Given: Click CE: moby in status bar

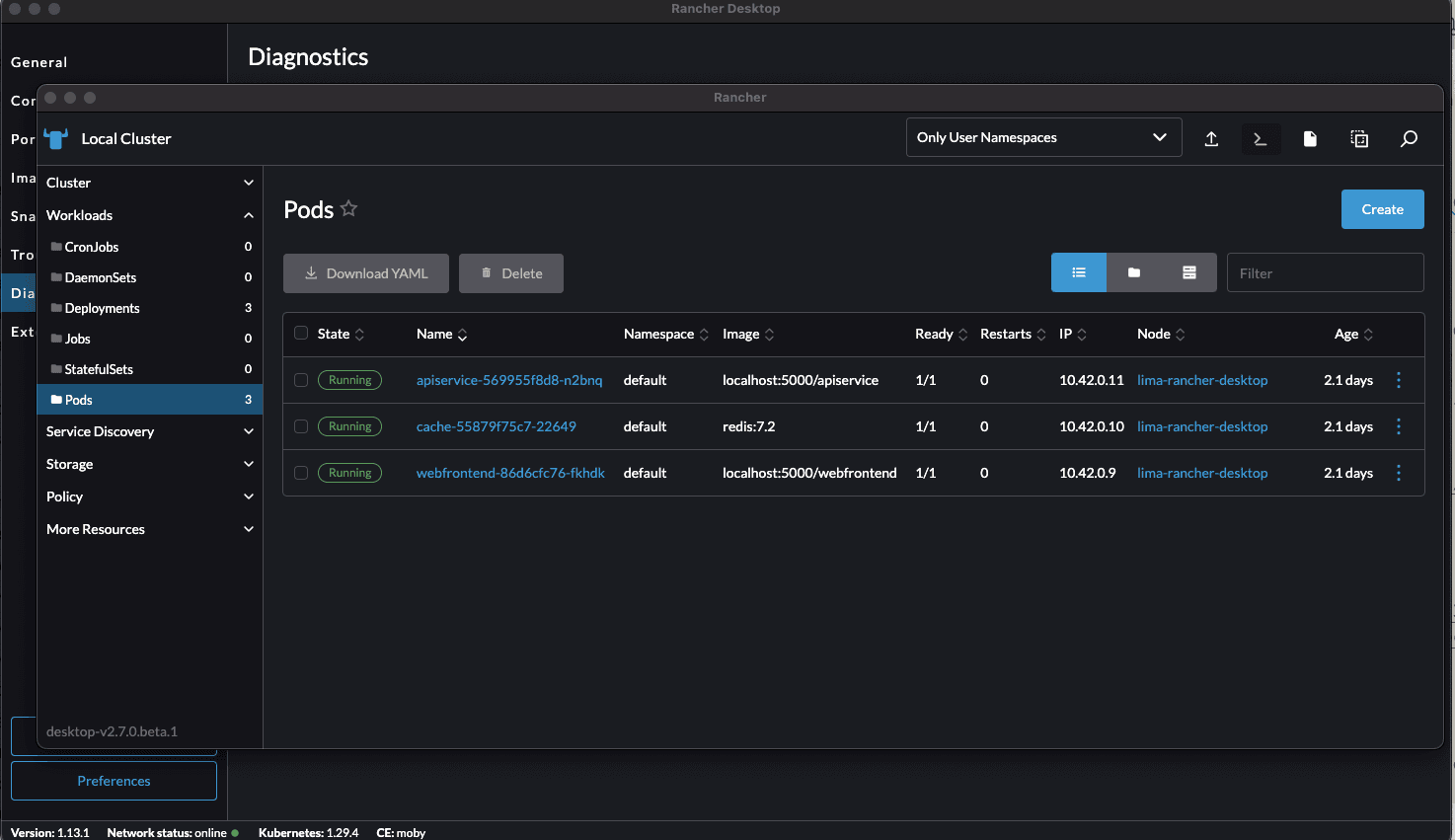Looking at the screenshot, I should [401, 832].
